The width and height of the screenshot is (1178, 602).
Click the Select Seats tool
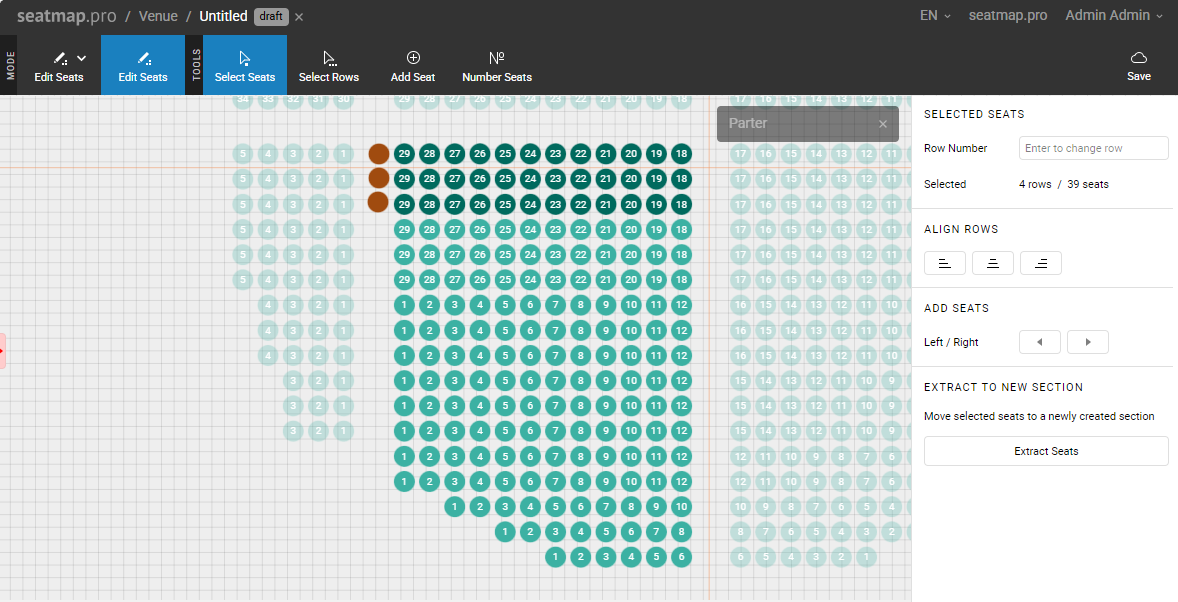245,66
